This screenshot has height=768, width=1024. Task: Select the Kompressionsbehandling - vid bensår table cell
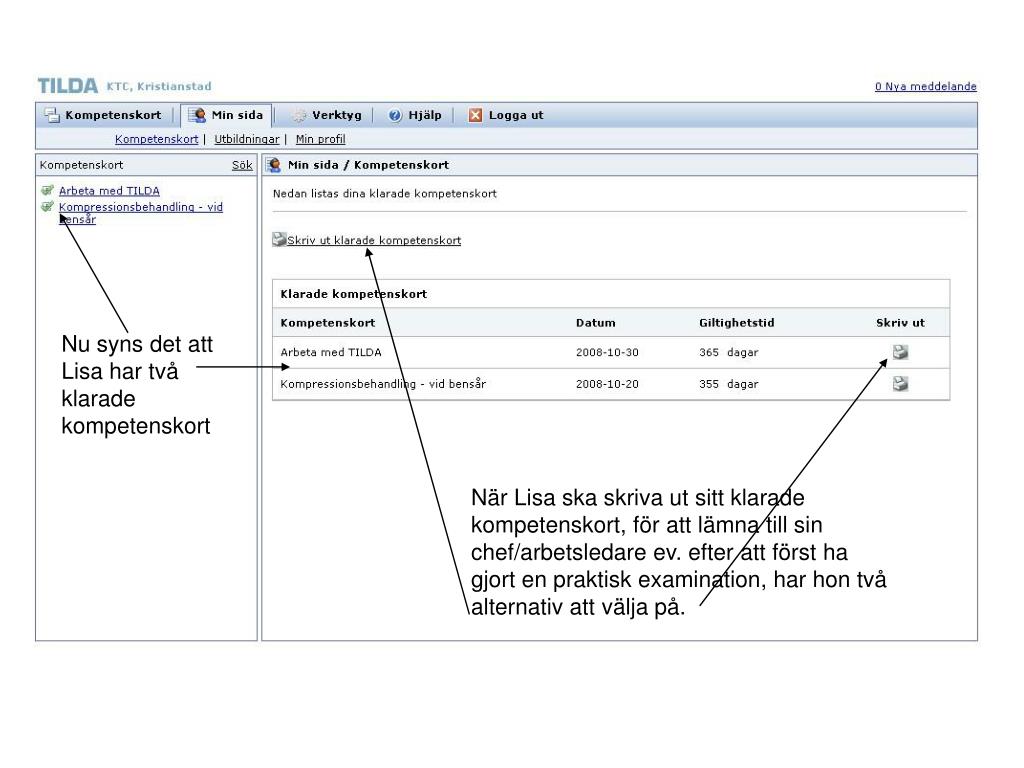tap(383, 384)
